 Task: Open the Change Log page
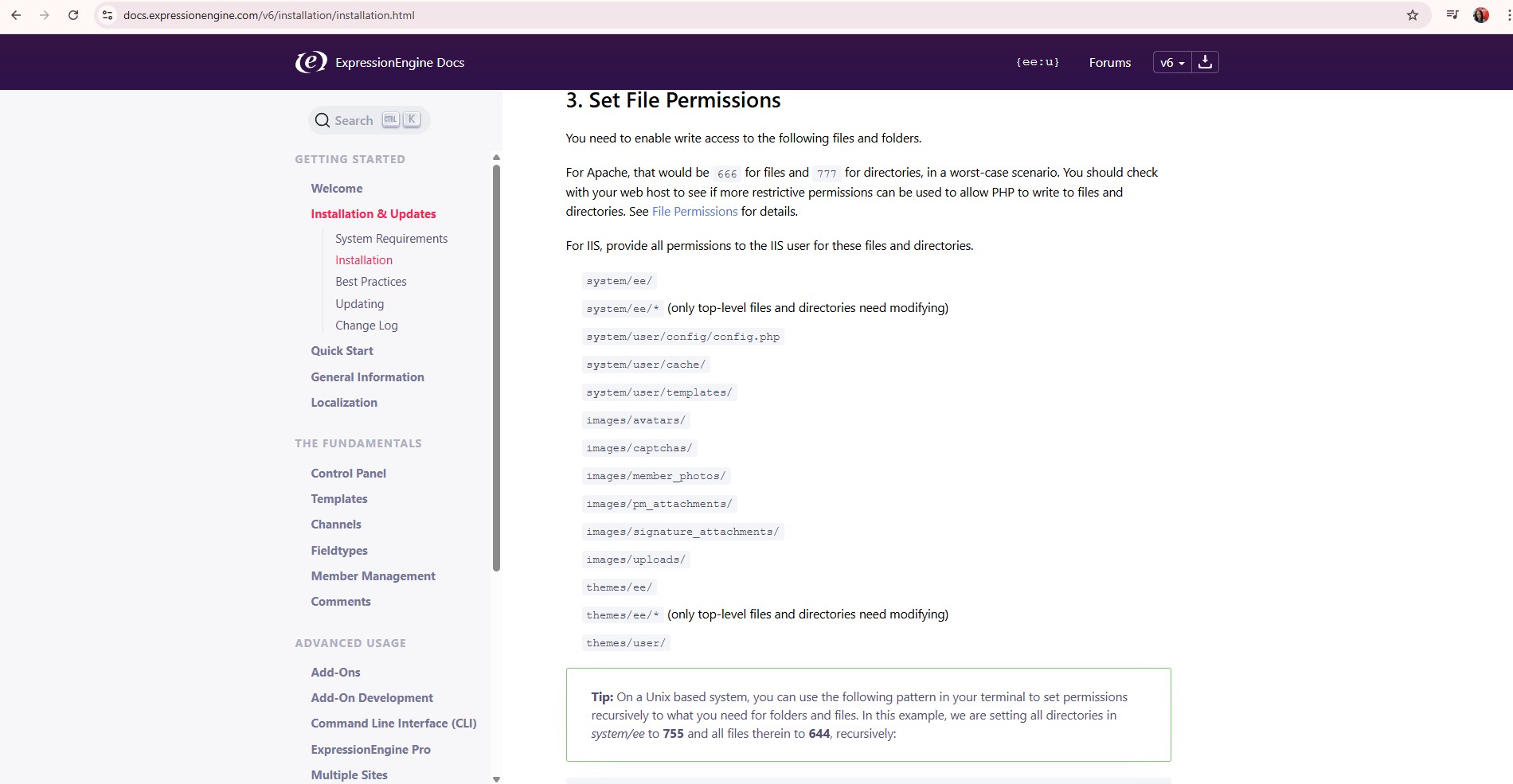(366, 325)
